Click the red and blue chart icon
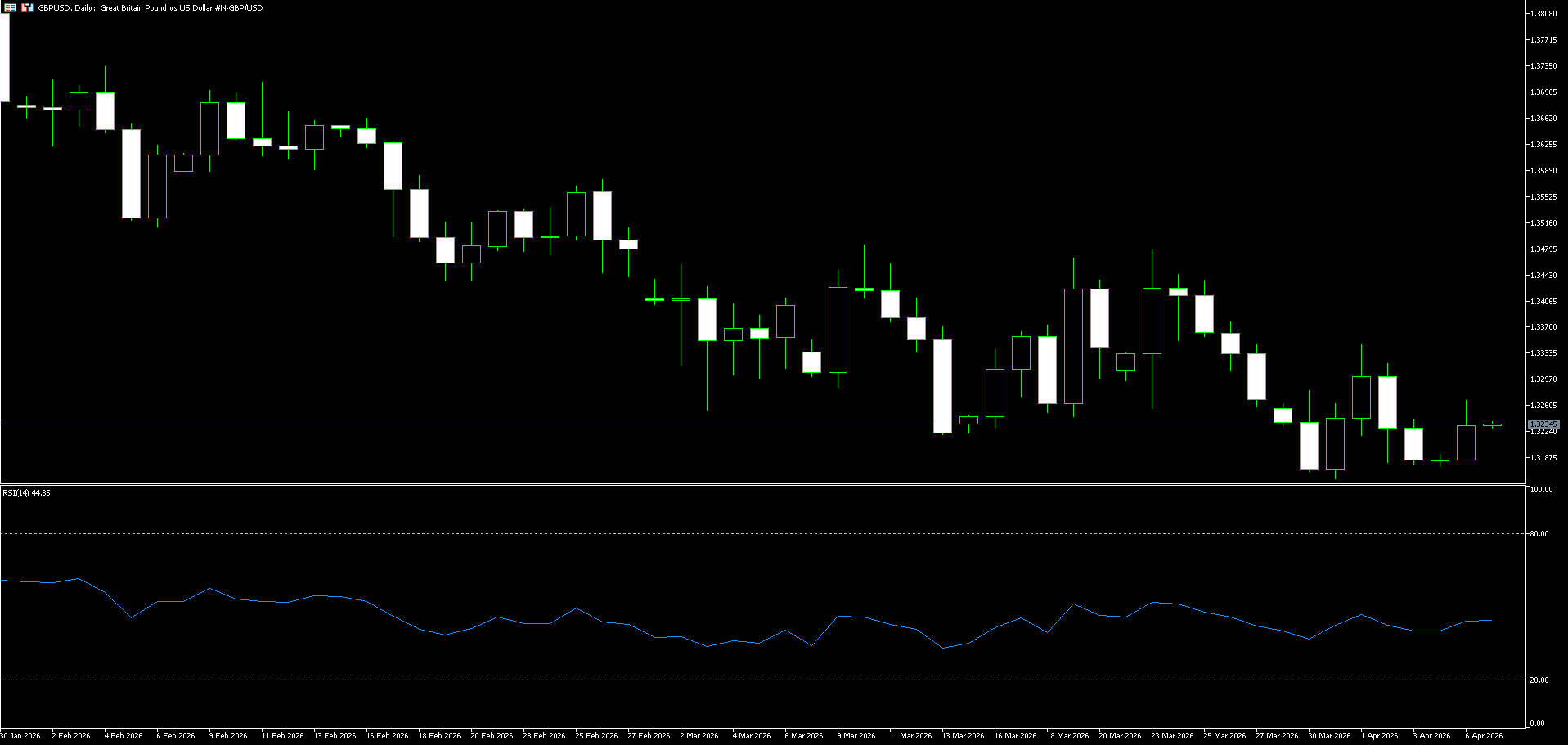Screen dimensions: 1568x745 [x=27, y=7]
